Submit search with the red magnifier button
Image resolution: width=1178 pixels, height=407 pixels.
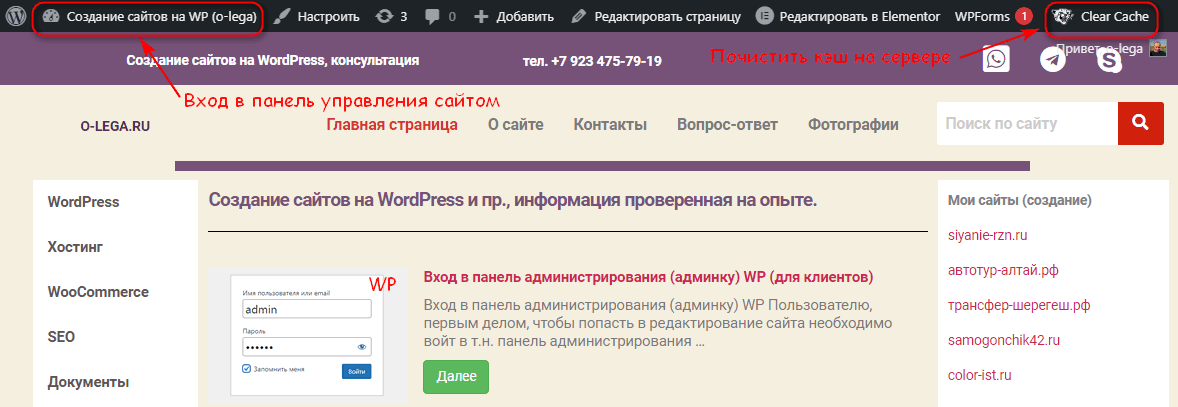(x=1140, y=123)
